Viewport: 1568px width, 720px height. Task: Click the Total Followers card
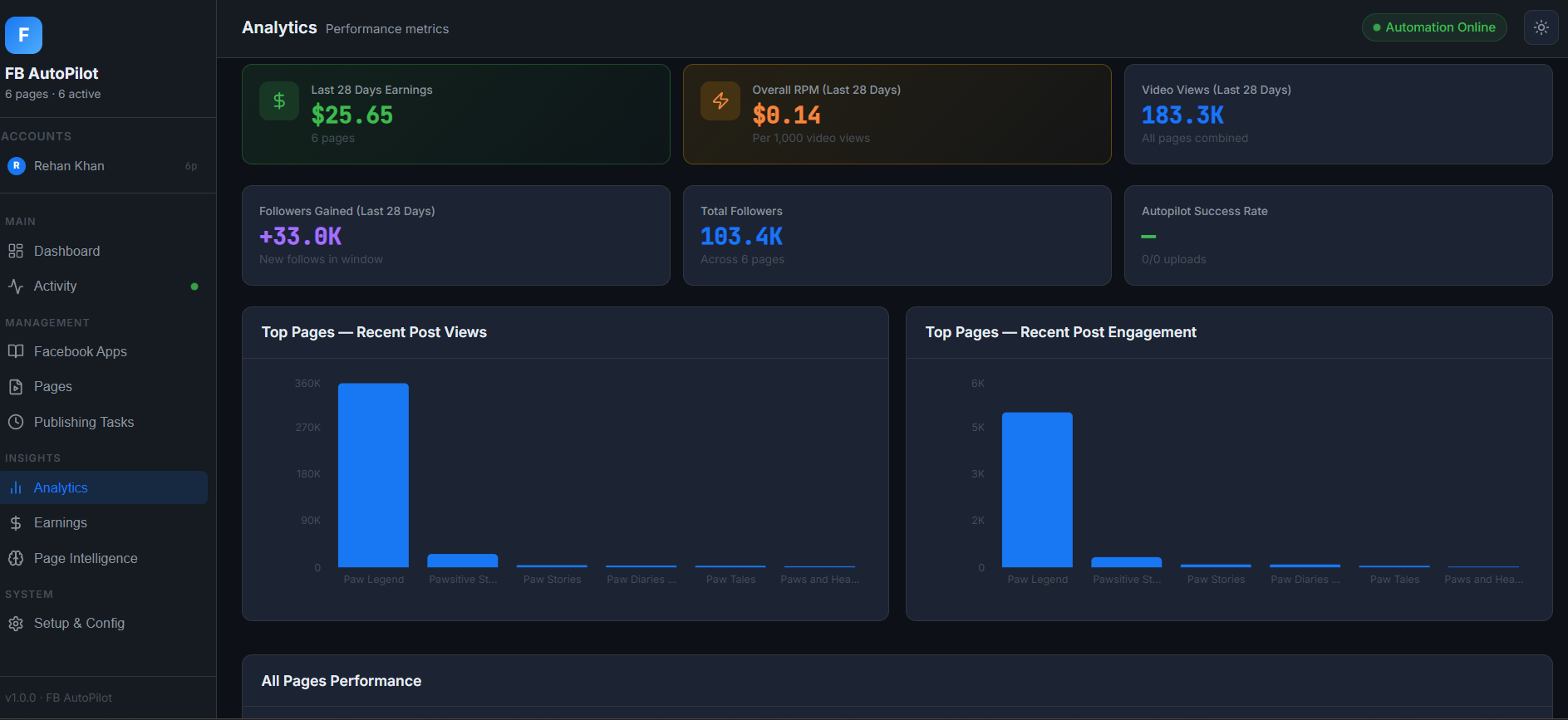click(x=897, y=235)
